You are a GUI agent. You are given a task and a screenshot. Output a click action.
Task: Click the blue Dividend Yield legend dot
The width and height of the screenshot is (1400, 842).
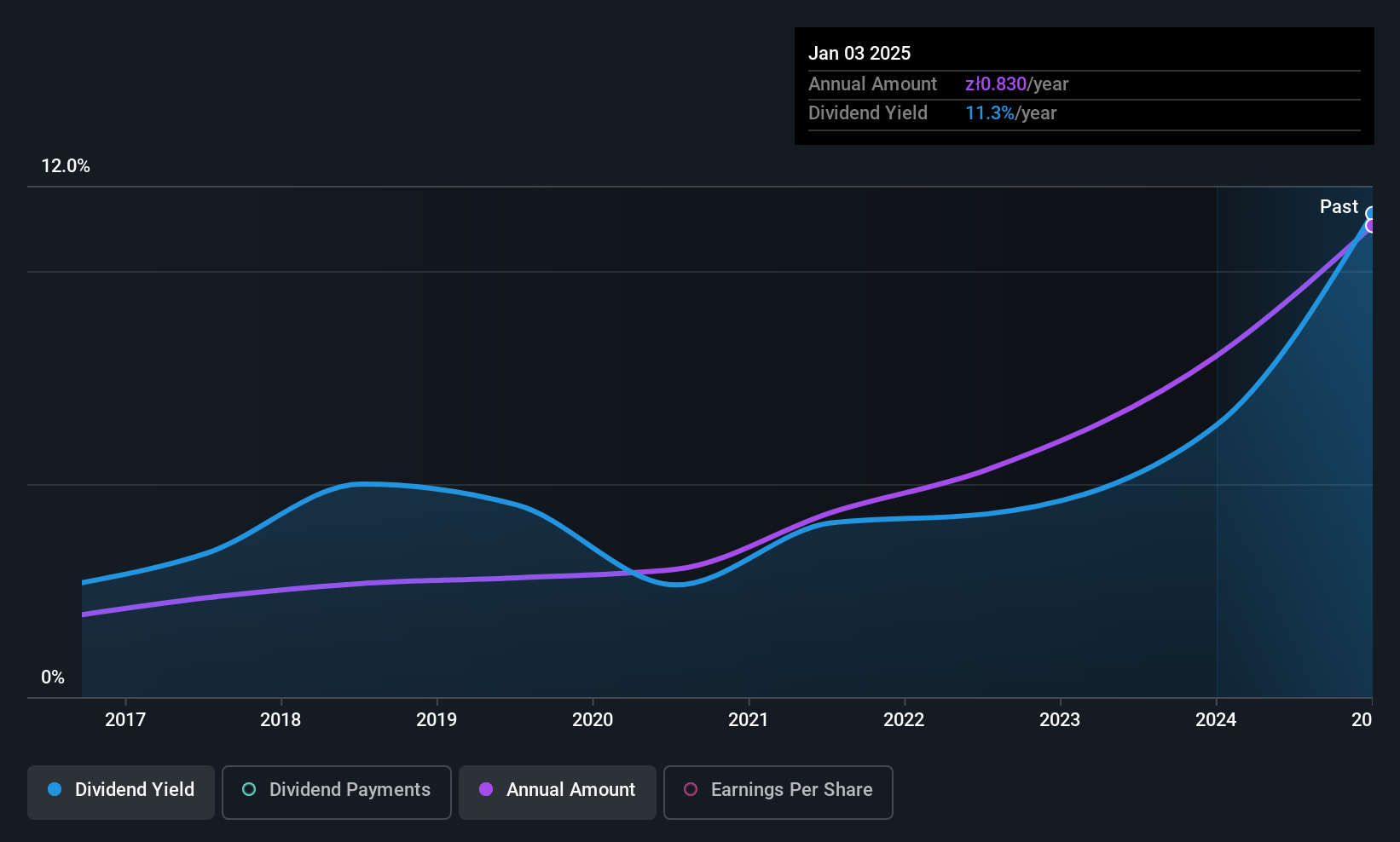pyautogui.click(x=55, y=789)
